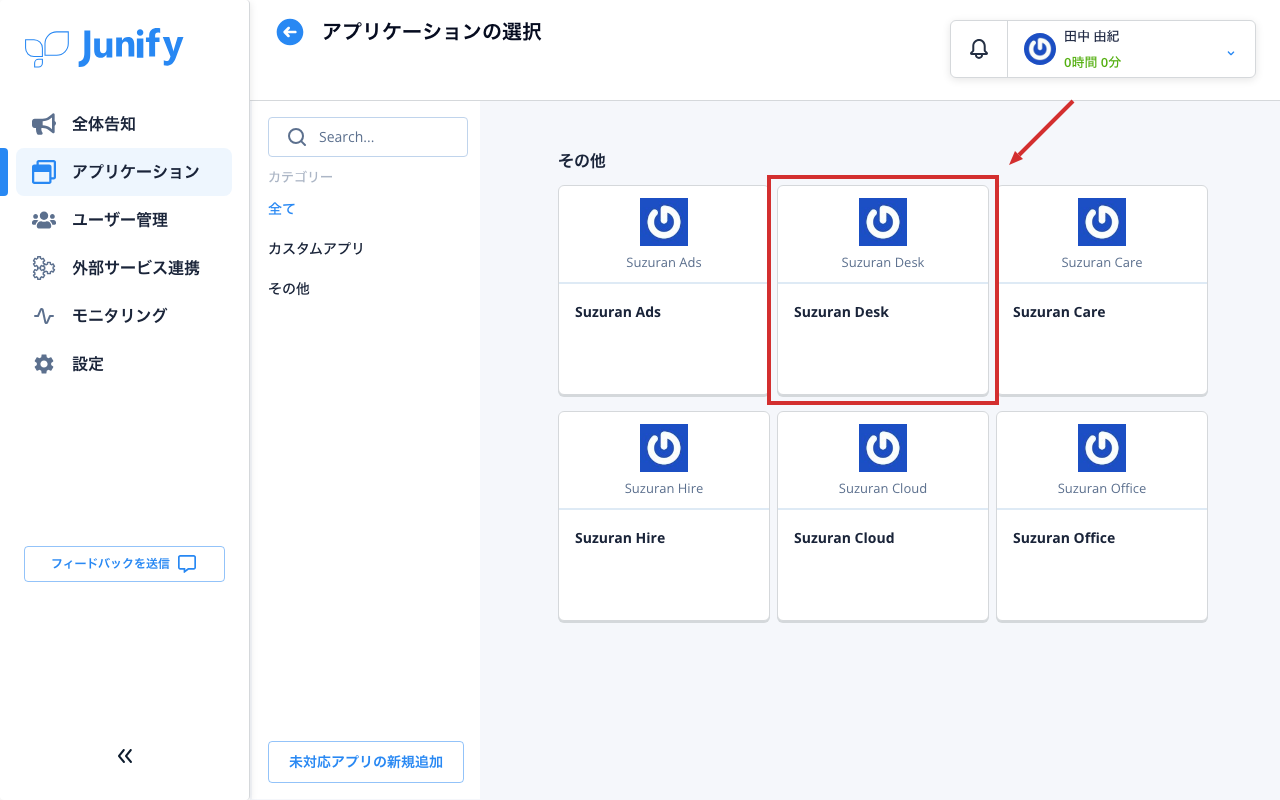Open 設定 menu item

(124, 364)
